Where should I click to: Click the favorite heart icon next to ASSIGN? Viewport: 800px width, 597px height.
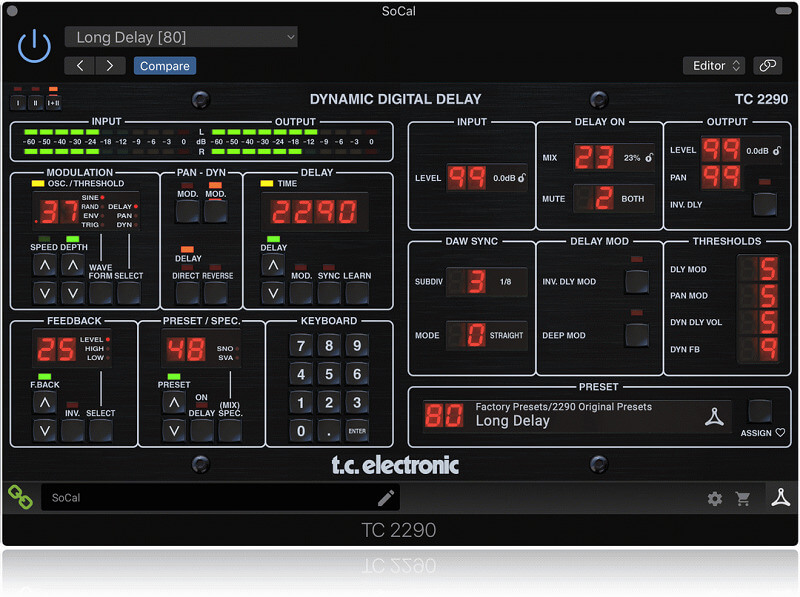(x=780, y=432)
